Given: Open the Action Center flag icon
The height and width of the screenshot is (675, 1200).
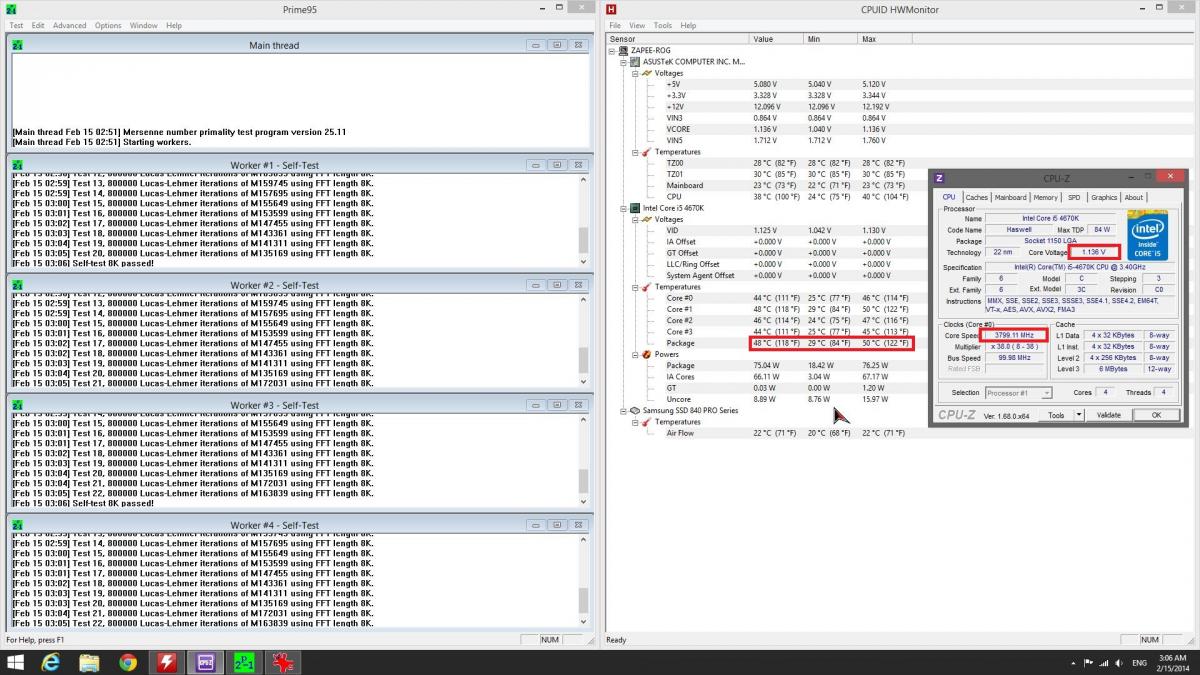Looking at the screenshot, I should [1090, 663].
